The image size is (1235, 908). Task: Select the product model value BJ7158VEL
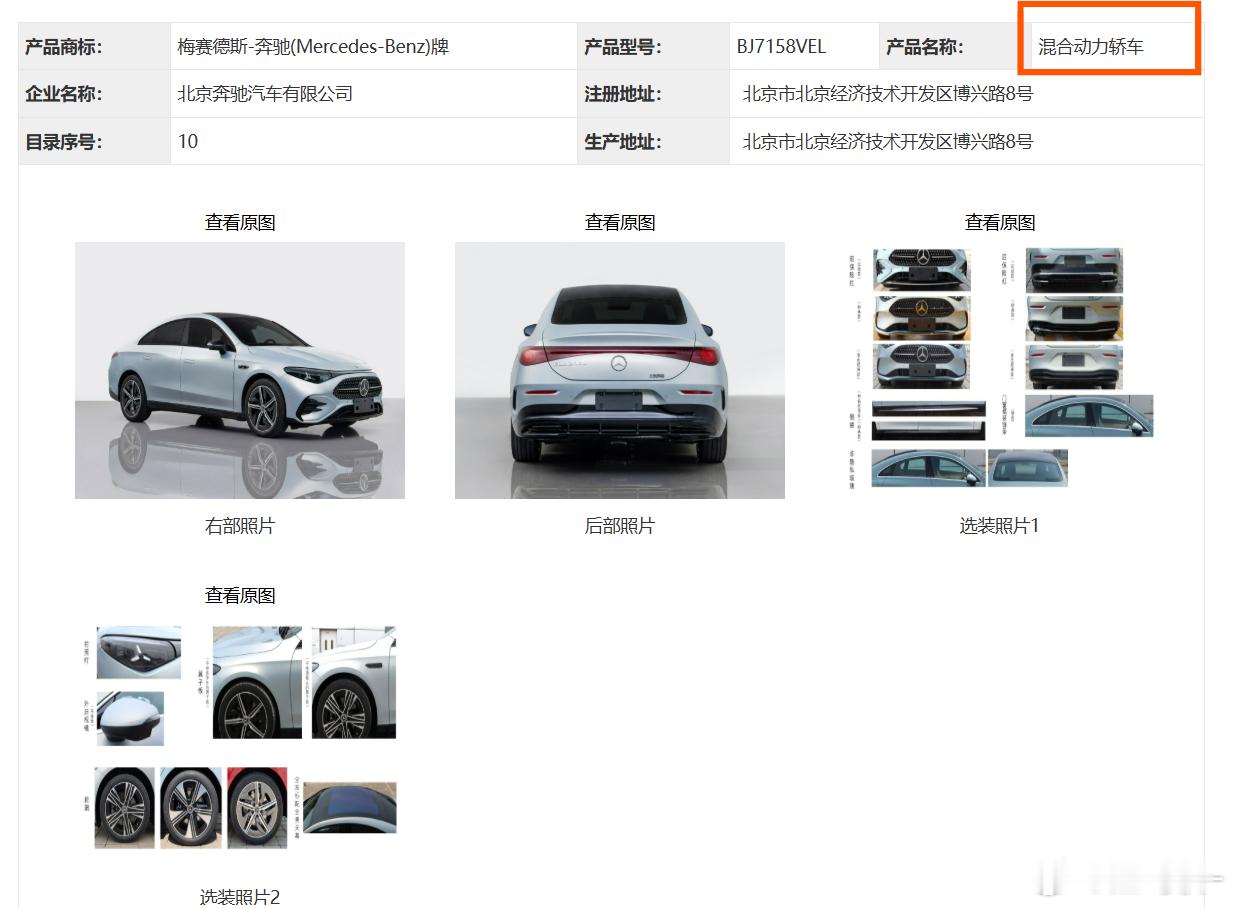(782, 47)
